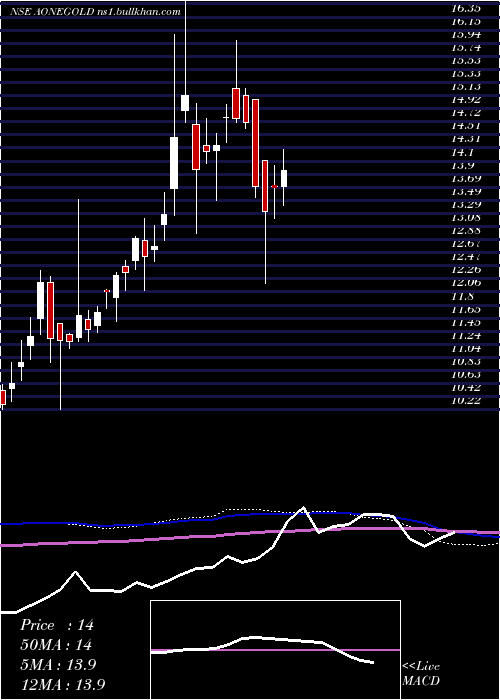The width and height of the screenshot is (500, 700).
Task: Click the 13.29 price axis label
Action: 465,204
